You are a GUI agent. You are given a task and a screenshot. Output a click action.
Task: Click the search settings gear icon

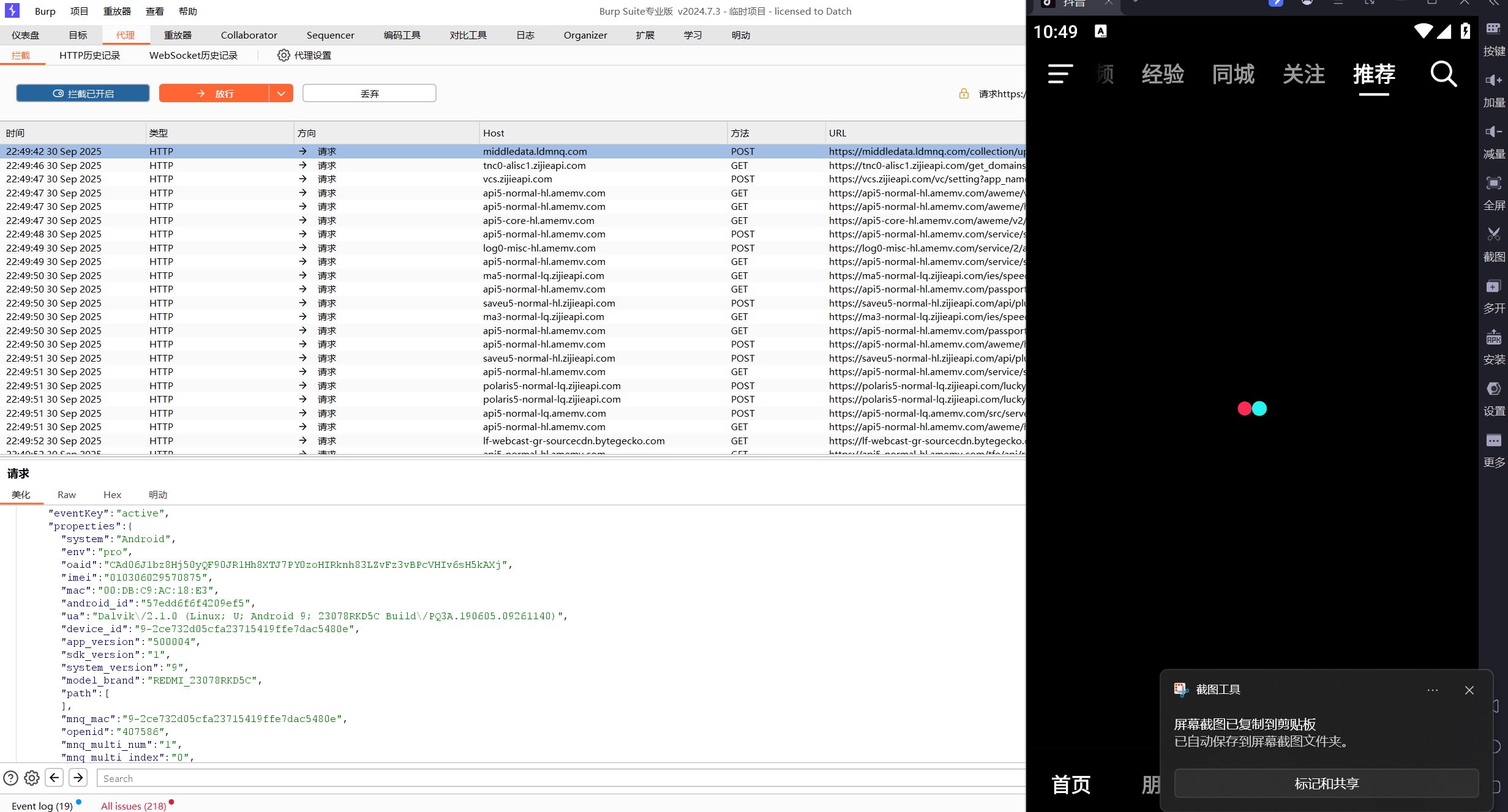(32, 778)
